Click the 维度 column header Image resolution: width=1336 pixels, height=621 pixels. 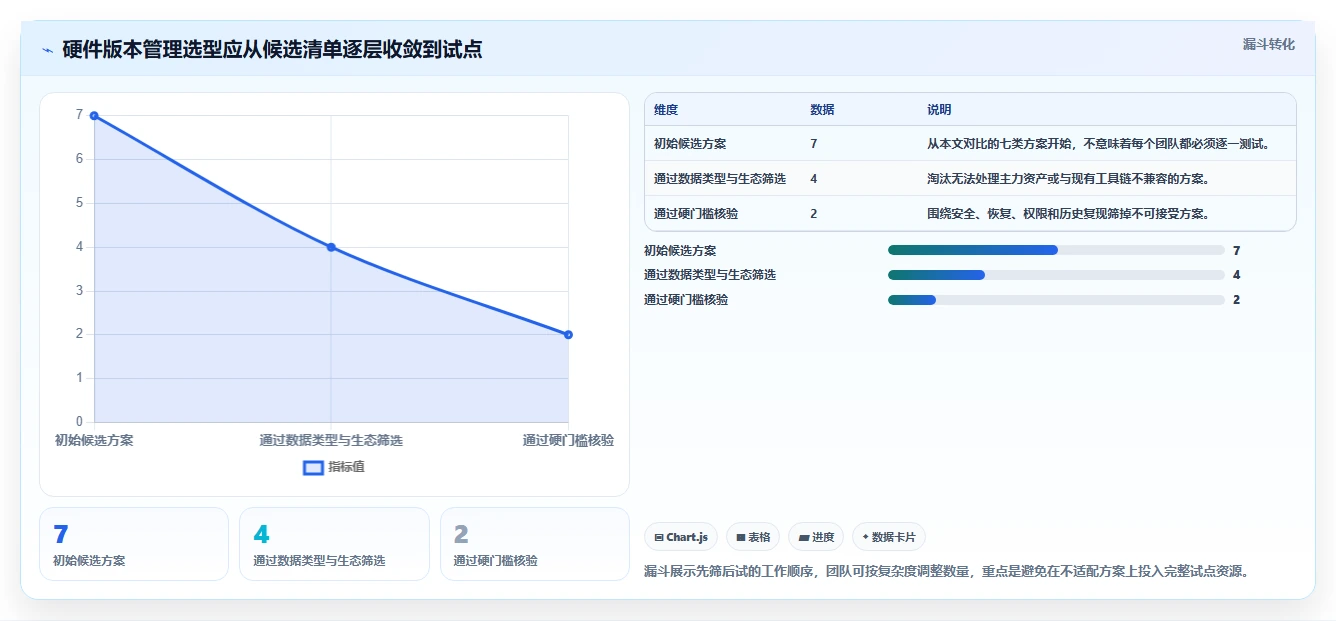click(x=666, y=110)
